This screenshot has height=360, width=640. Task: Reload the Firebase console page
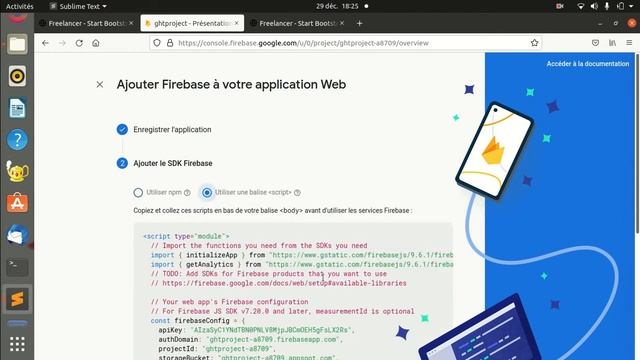pos(79,43)
